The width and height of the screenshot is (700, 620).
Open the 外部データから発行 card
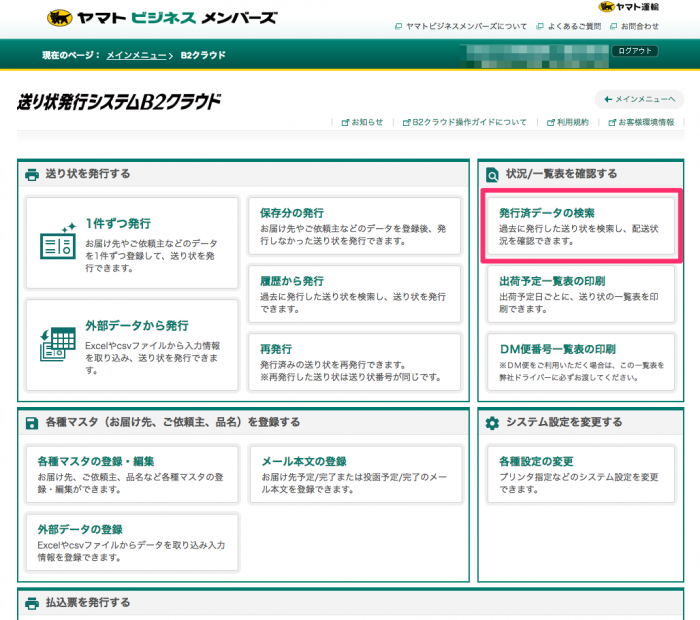pos(132,345)
